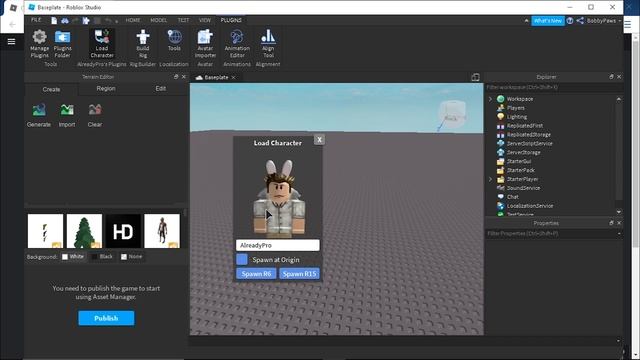Open the Plugins Folder
640x360 pixels.
62,44
